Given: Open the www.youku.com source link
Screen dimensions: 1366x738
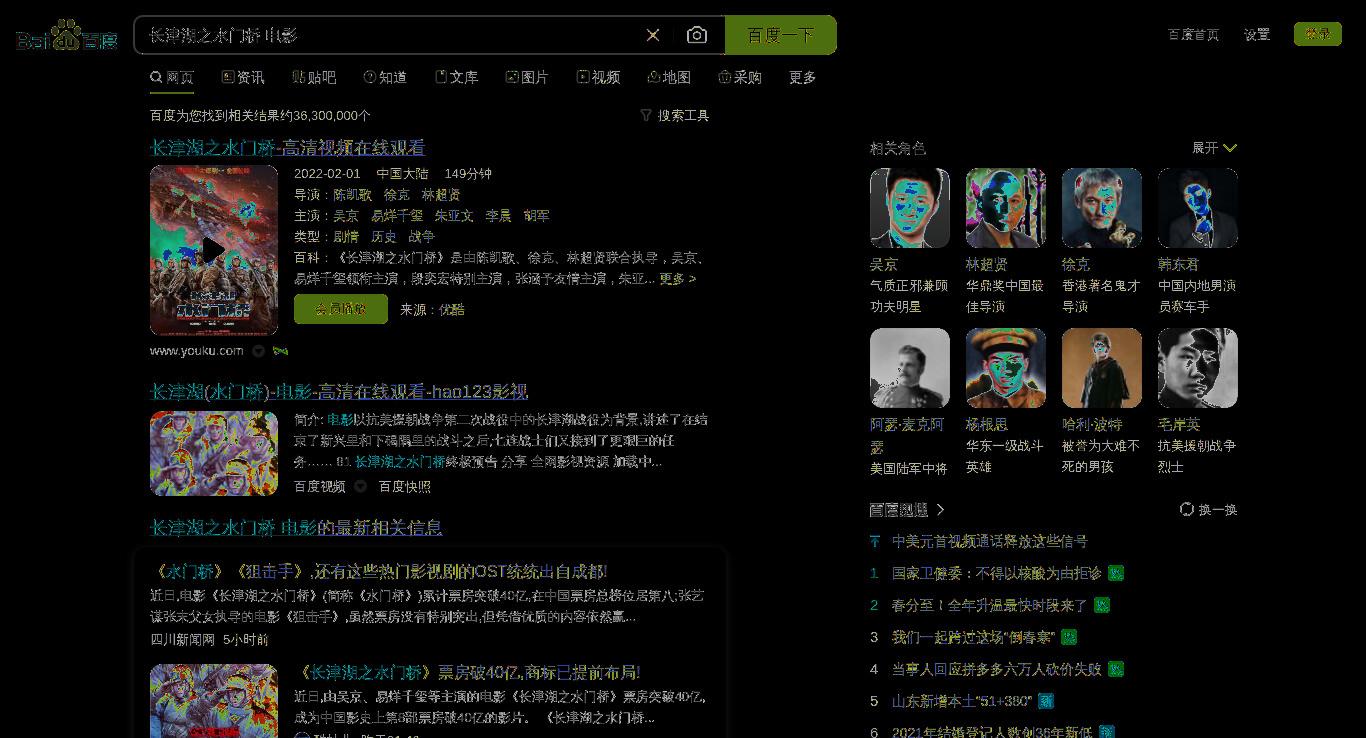Looking at the screenshot, I should (x=197, y=351).
